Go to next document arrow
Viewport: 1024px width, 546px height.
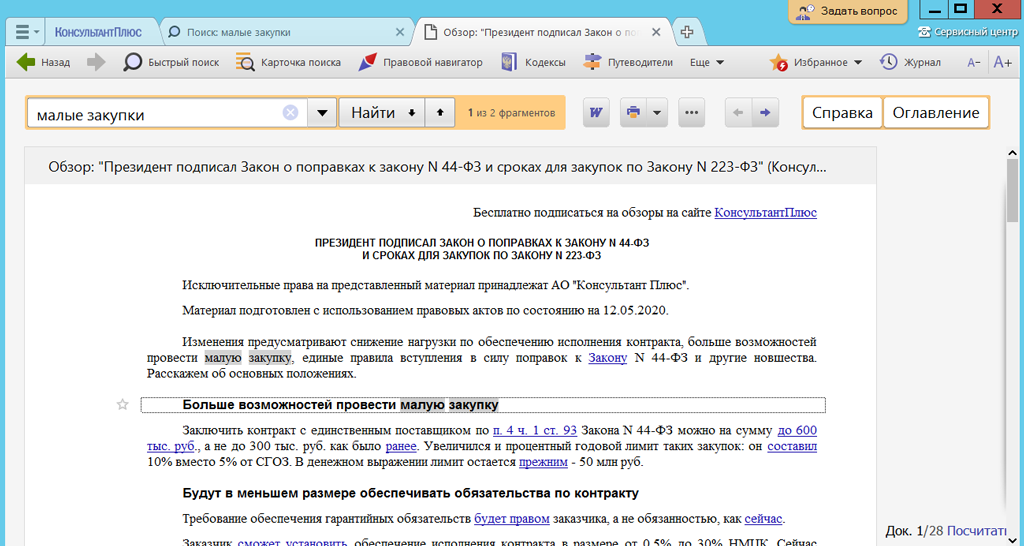pyautogui.click(x=765, y=113)
